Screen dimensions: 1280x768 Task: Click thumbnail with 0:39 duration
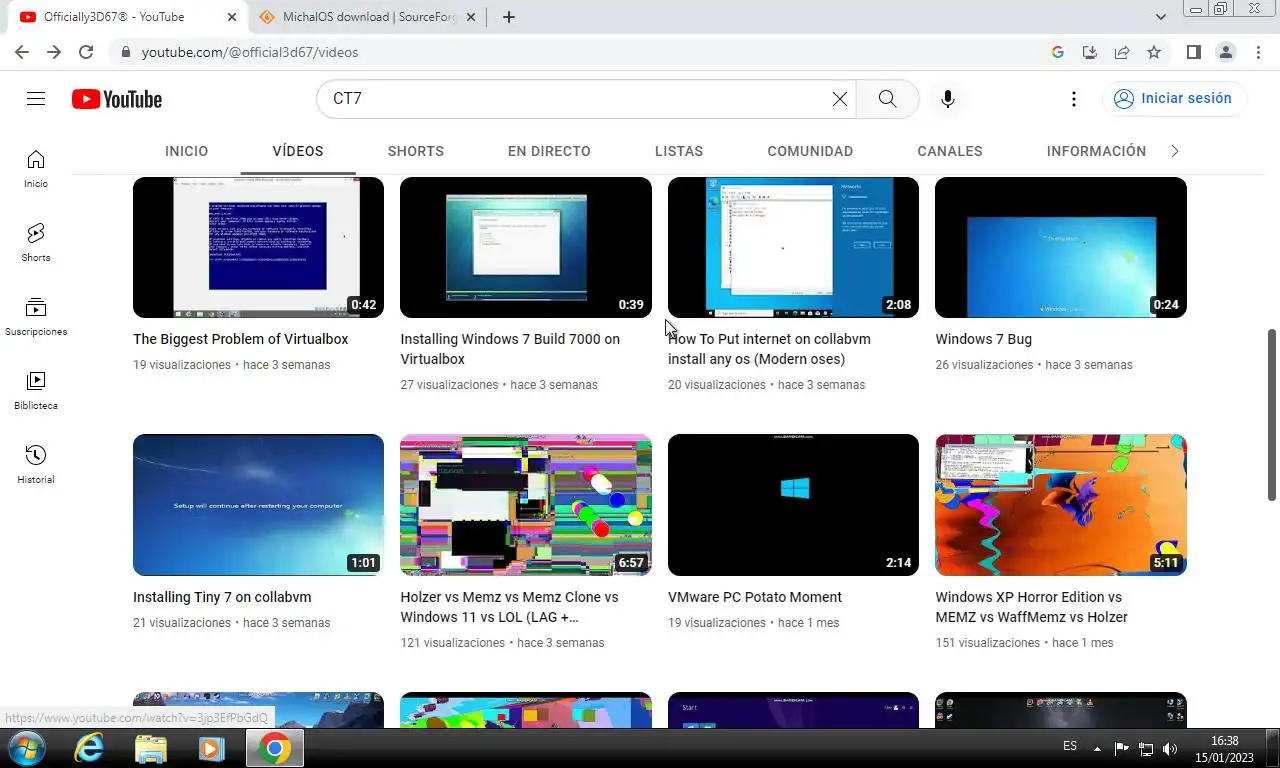click(x=526, y=248)
